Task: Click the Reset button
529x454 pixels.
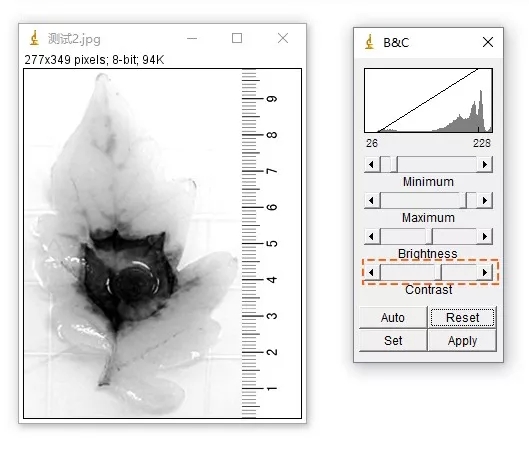Action: 463,317
